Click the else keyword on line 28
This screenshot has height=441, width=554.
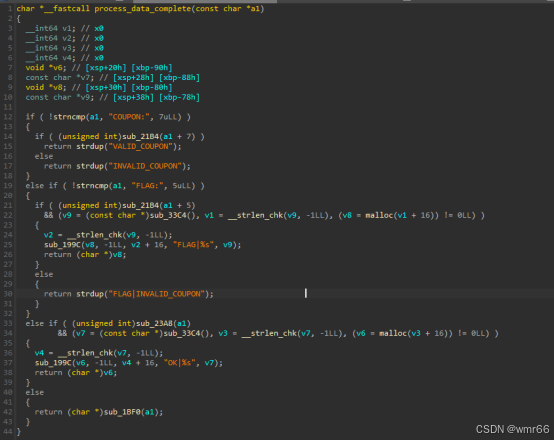[x=44, y=274]
